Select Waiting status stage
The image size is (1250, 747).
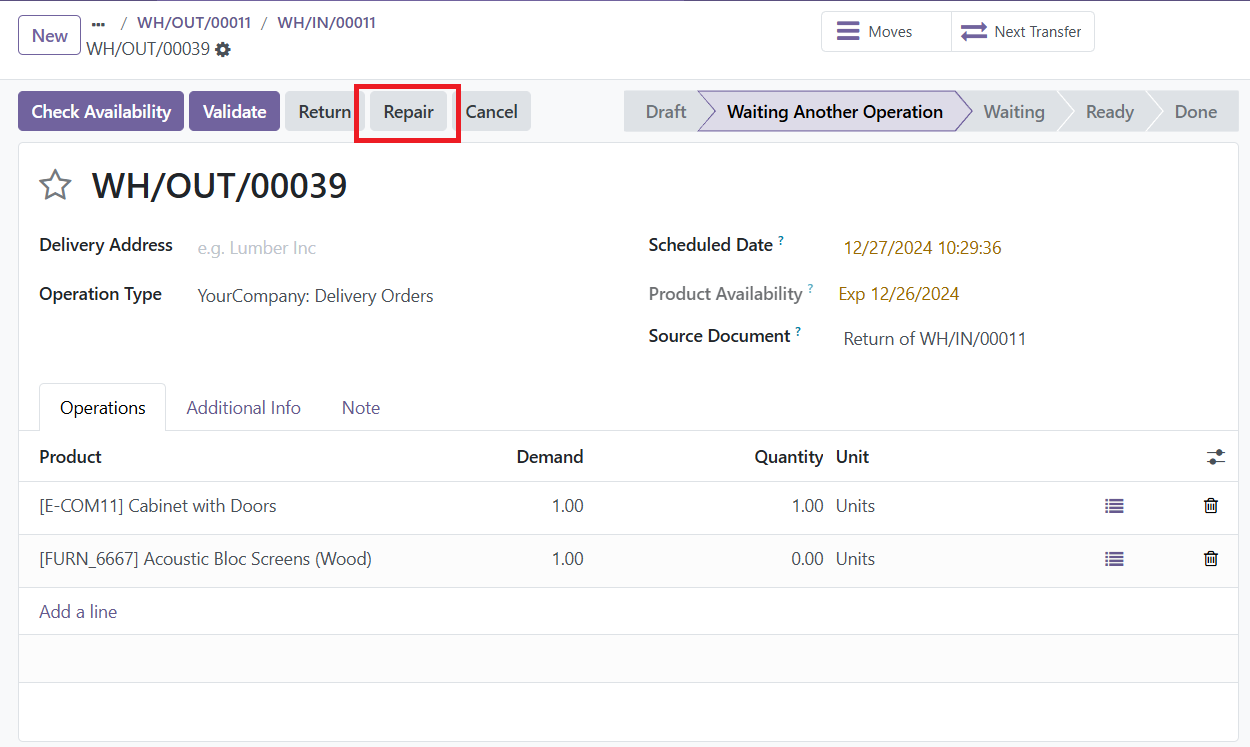coord(1014,112)
